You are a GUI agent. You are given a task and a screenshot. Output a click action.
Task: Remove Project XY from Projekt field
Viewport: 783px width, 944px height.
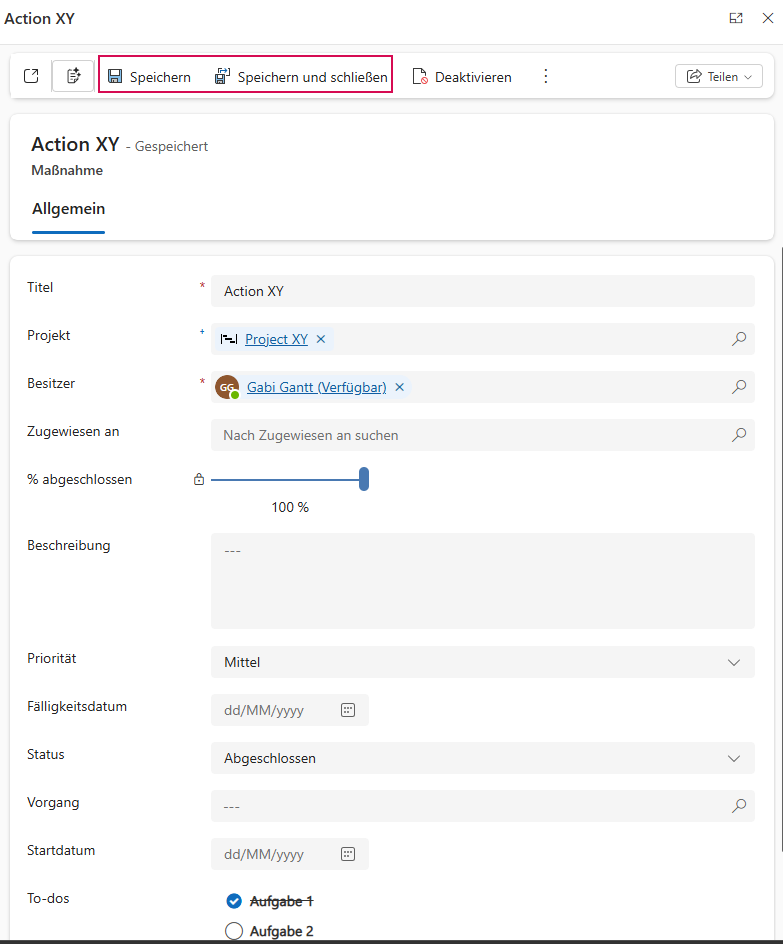(321, 339)
